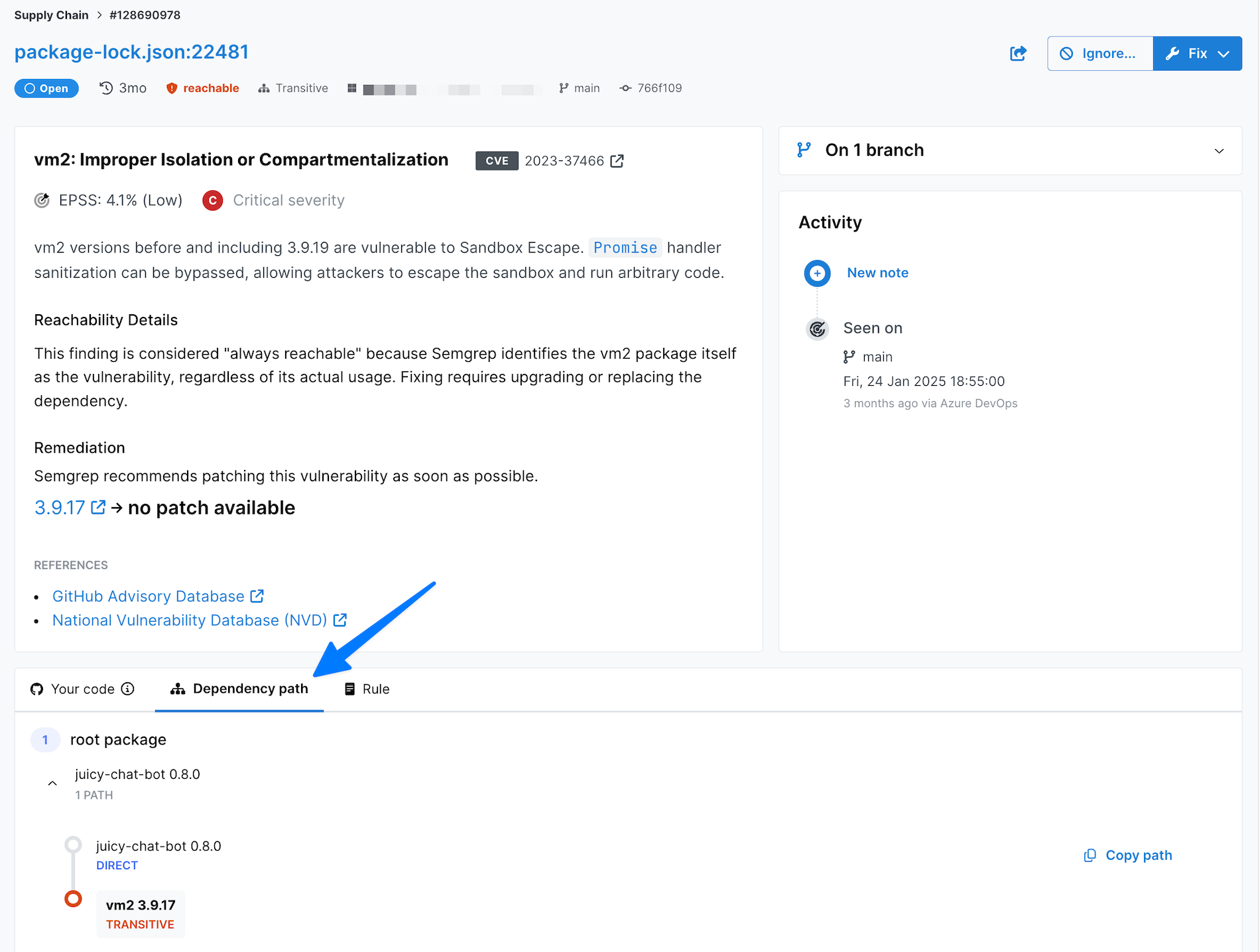1260x952 pixels.
Task: Open the package-lock.json:22481 file link
Action: pyautogui.click(x=131, y=52)
